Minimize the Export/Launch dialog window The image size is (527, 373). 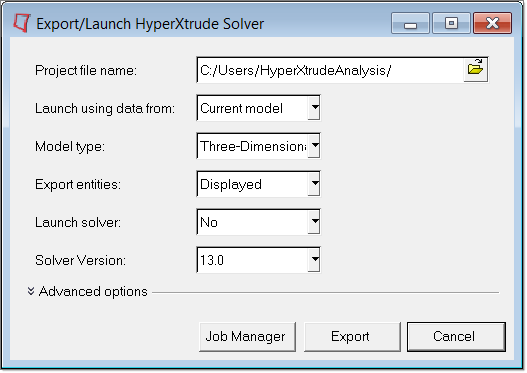[x=410, y=23]
